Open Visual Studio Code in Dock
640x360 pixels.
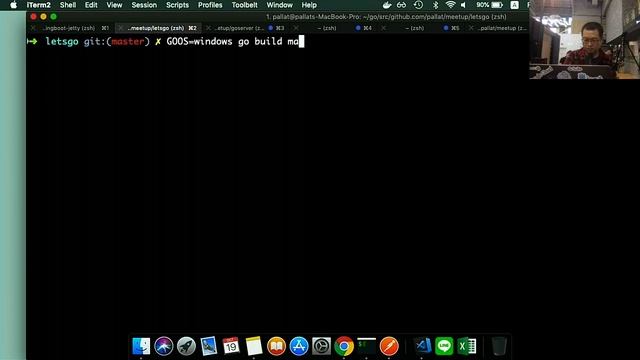(423, 346)
